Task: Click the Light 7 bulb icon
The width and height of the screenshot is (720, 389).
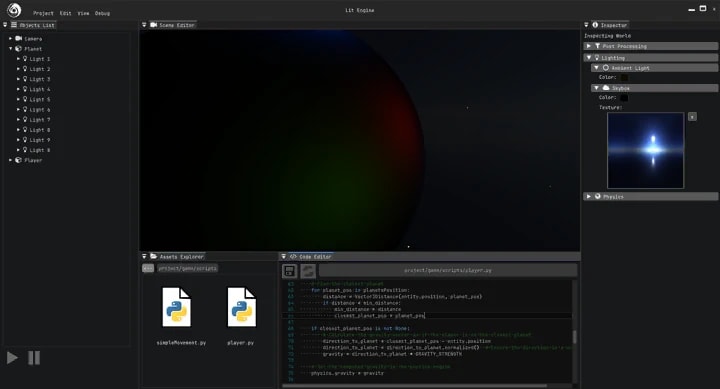Action: pos(25,119)
